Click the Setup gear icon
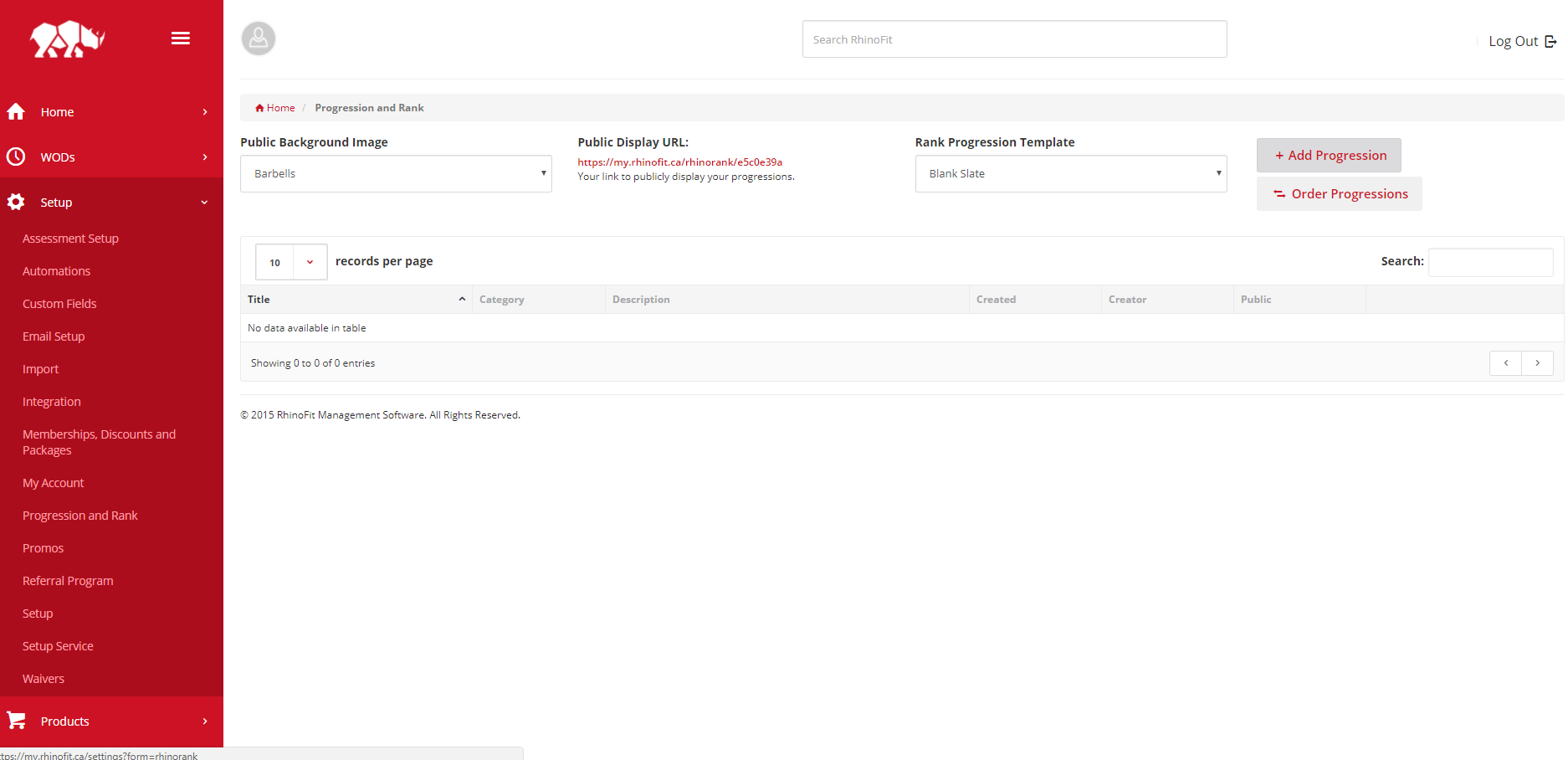The image size is (1568, 760). (x=16, y=202)
